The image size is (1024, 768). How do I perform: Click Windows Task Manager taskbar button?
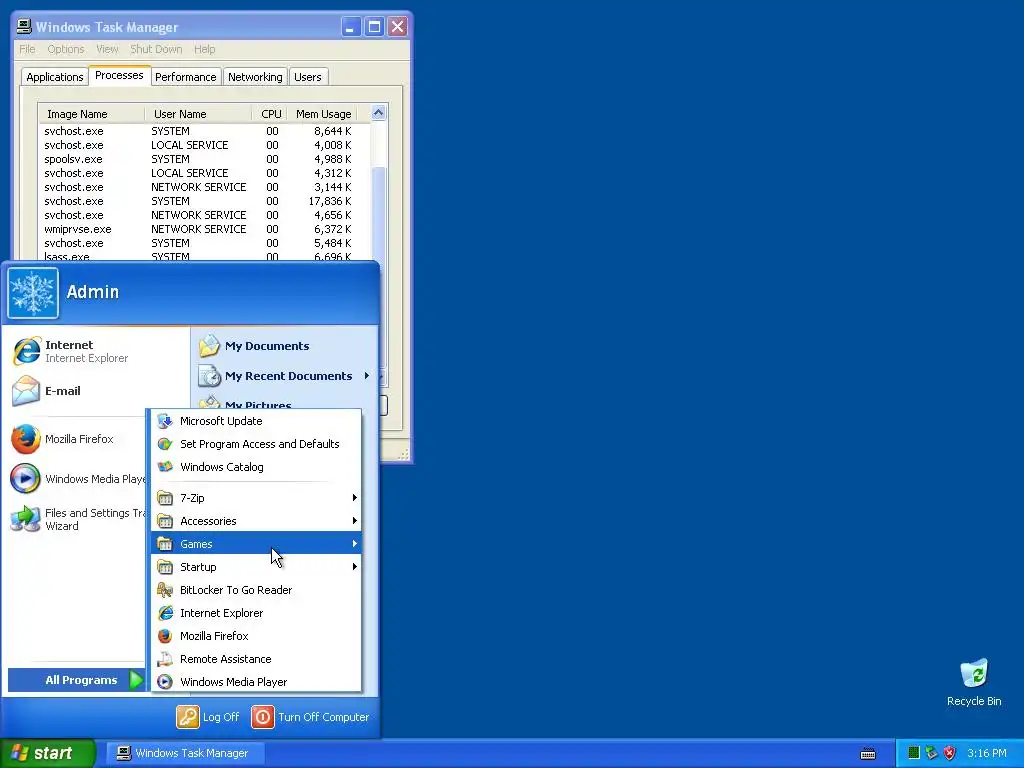pyautogui.click(x=186, y=754)
